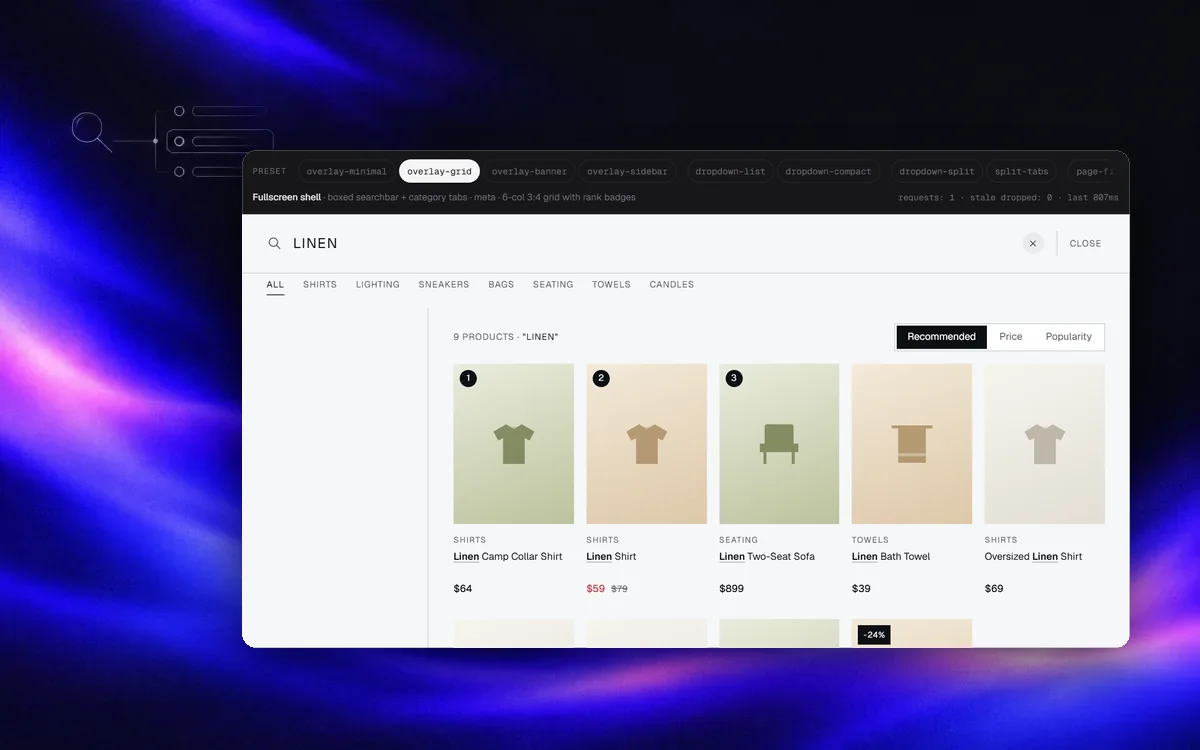Screen dimensions: 1200x750
Task: Switch to the SEATING category tab
Action: [x=553, y=285]
